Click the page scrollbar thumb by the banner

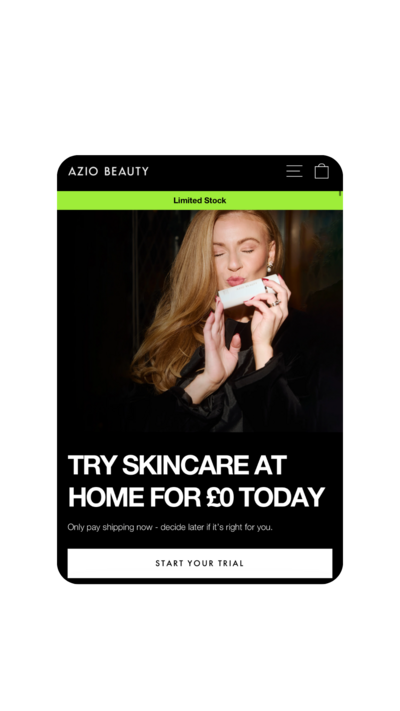(340, 194)
